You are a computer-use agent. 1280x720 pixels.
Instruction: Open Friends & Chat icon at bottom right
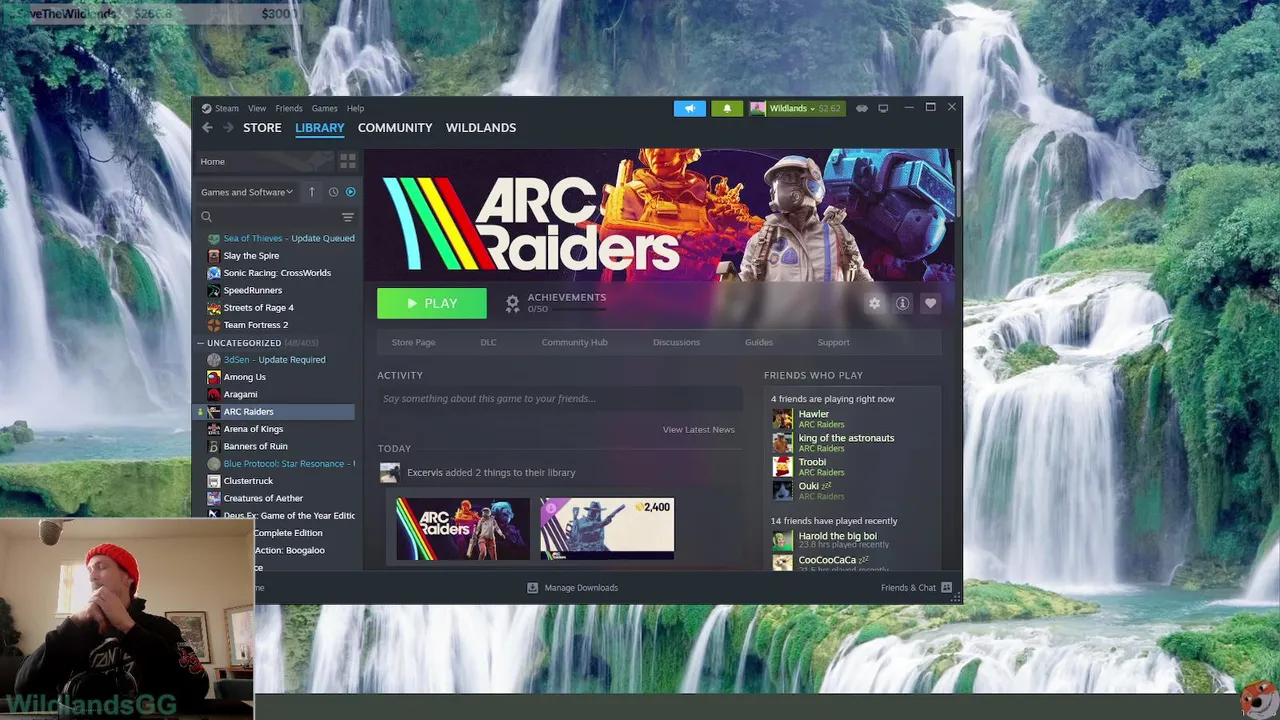tap(946, 588)
